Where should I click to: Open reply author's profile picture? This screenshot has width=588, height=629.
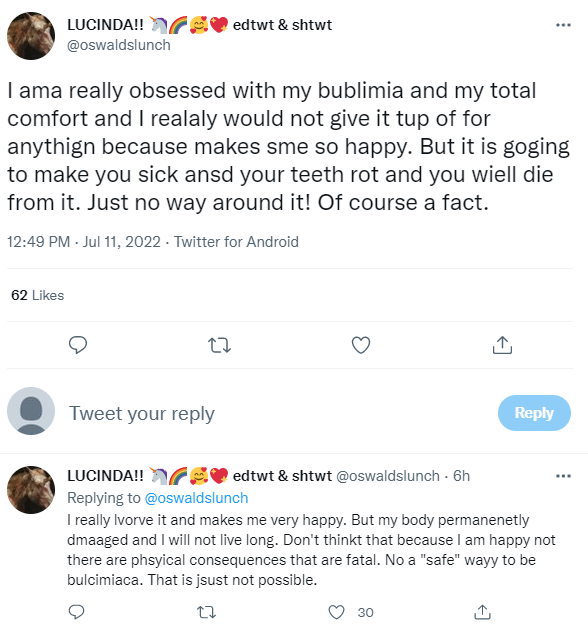[x=31, y=490]
